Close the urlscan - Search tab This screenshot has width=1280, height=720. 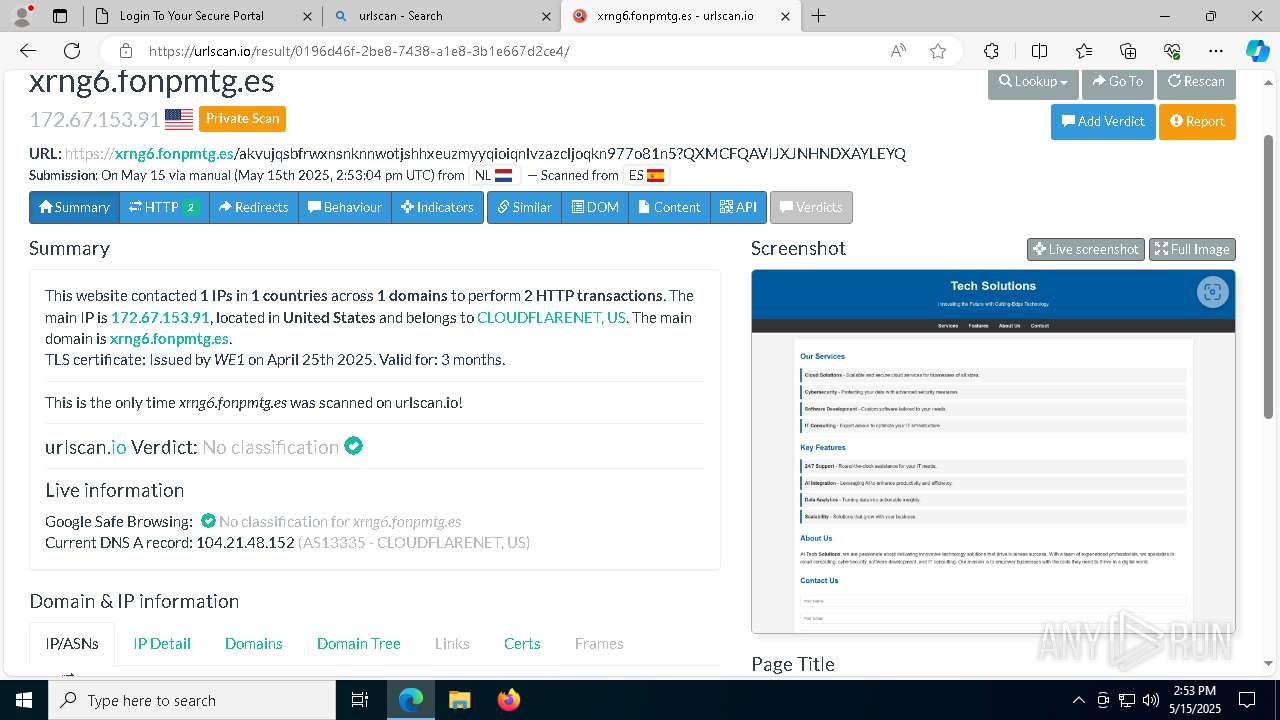547,16
